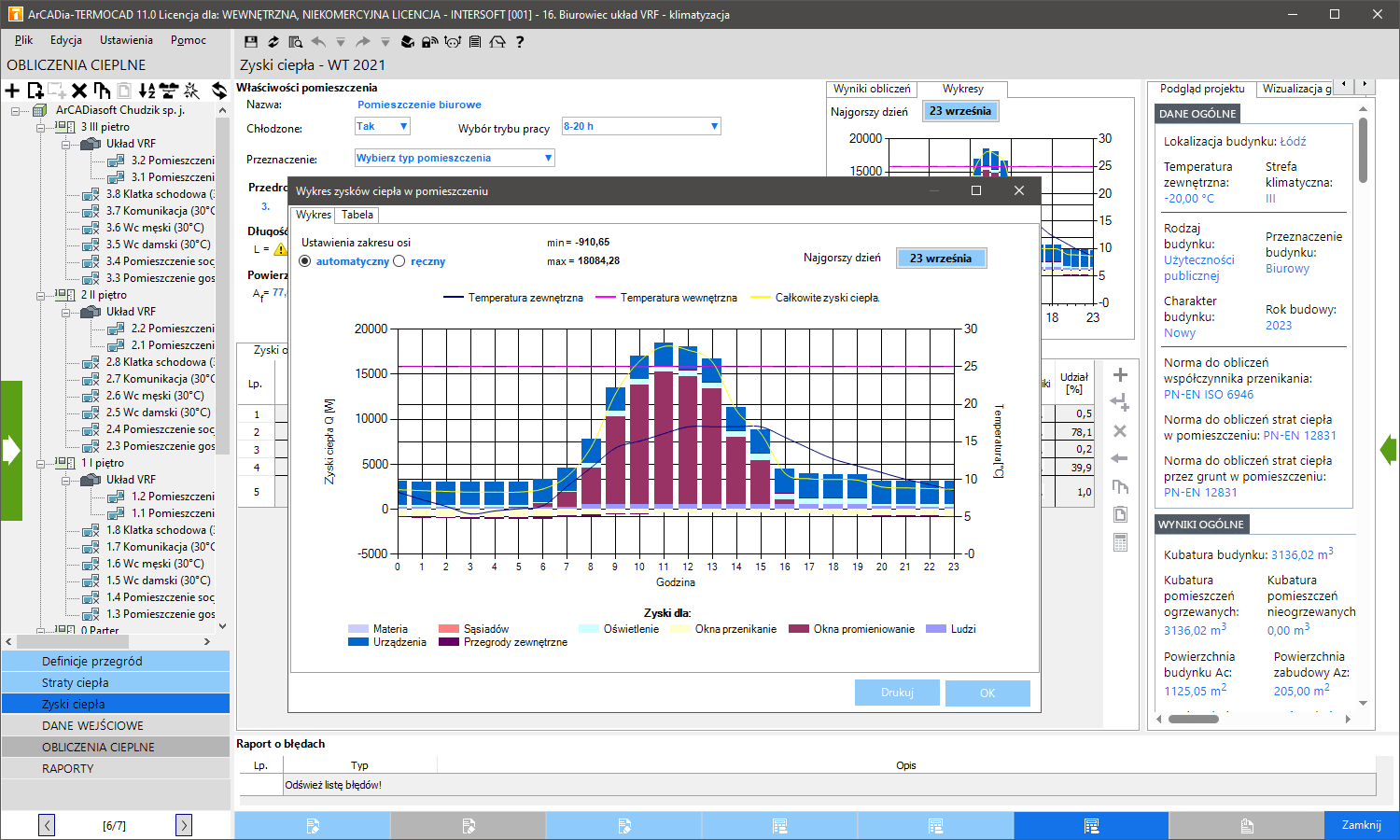Select 3.8 Klatka schodowa tree item
The height and width of the screenshot is (840, 1400).
click(160, 194)
